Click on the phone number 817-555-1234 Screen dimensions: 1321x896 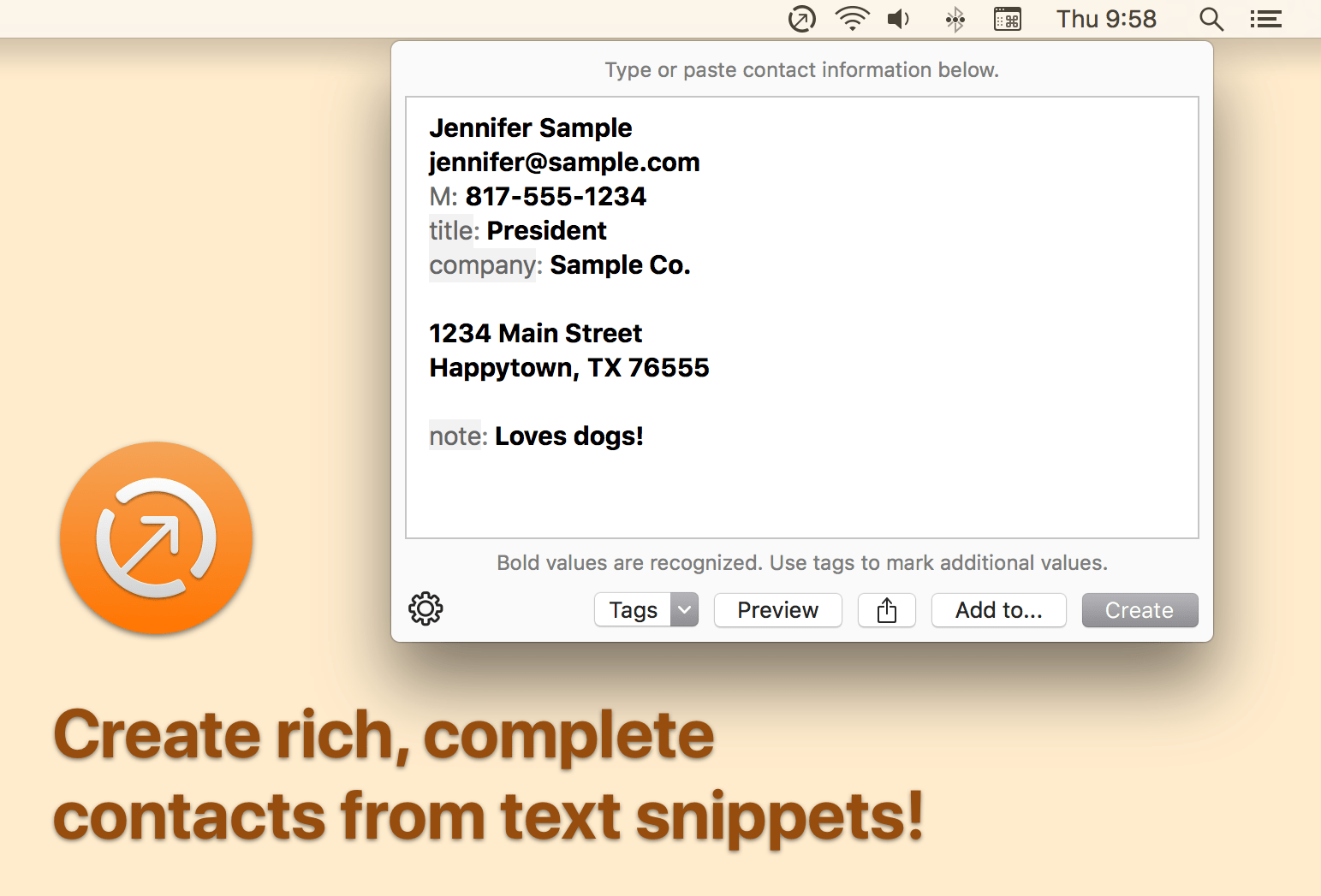coord(556,197)
